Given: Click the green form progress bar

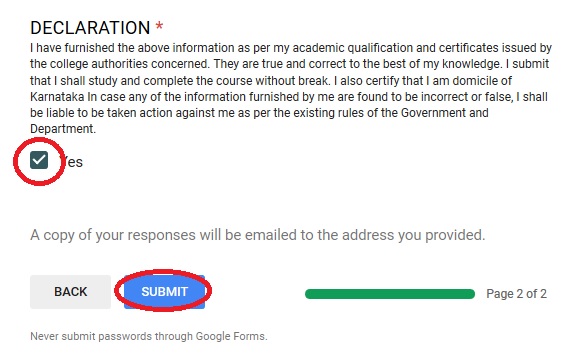Looking at the screenshot, I should pos(390,294).
